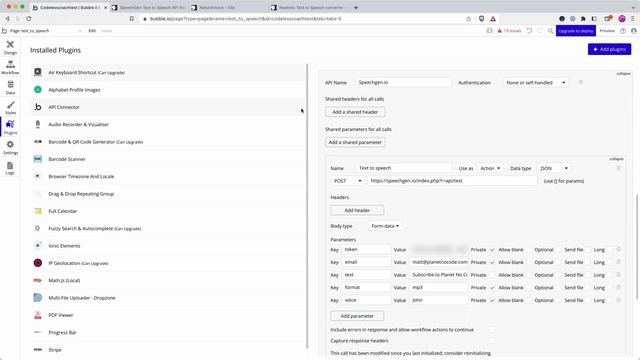Open the POST method dropdown
The width and height of the screenshot is (640, 360).
coord(347,181)
